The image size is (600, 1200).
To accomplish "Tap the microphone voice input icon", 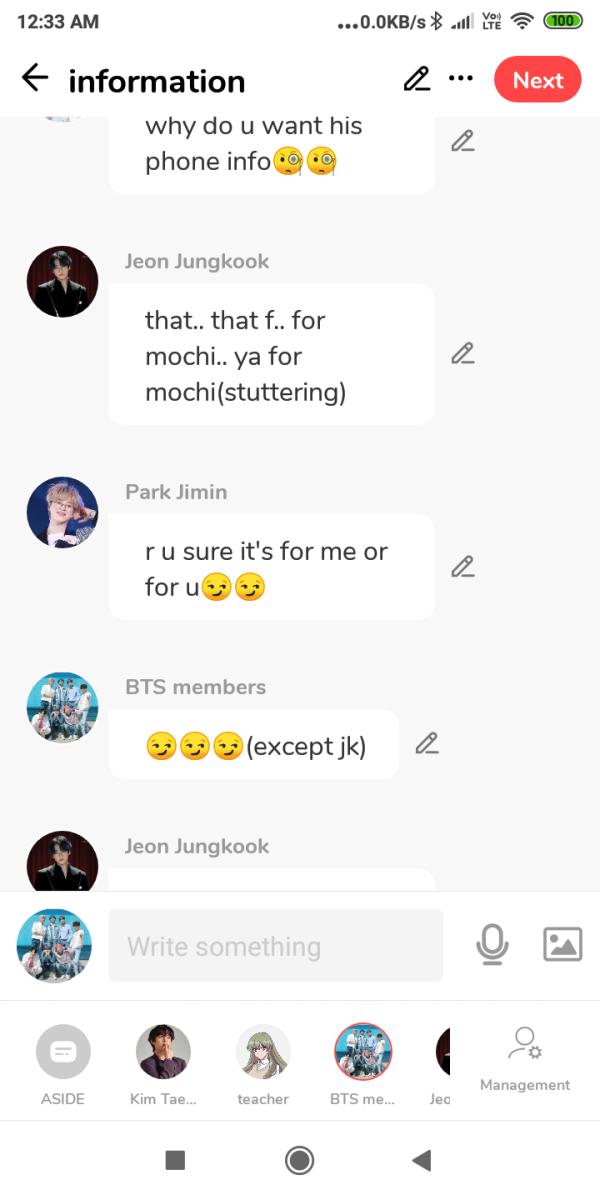I will click(x=492, y=944).
